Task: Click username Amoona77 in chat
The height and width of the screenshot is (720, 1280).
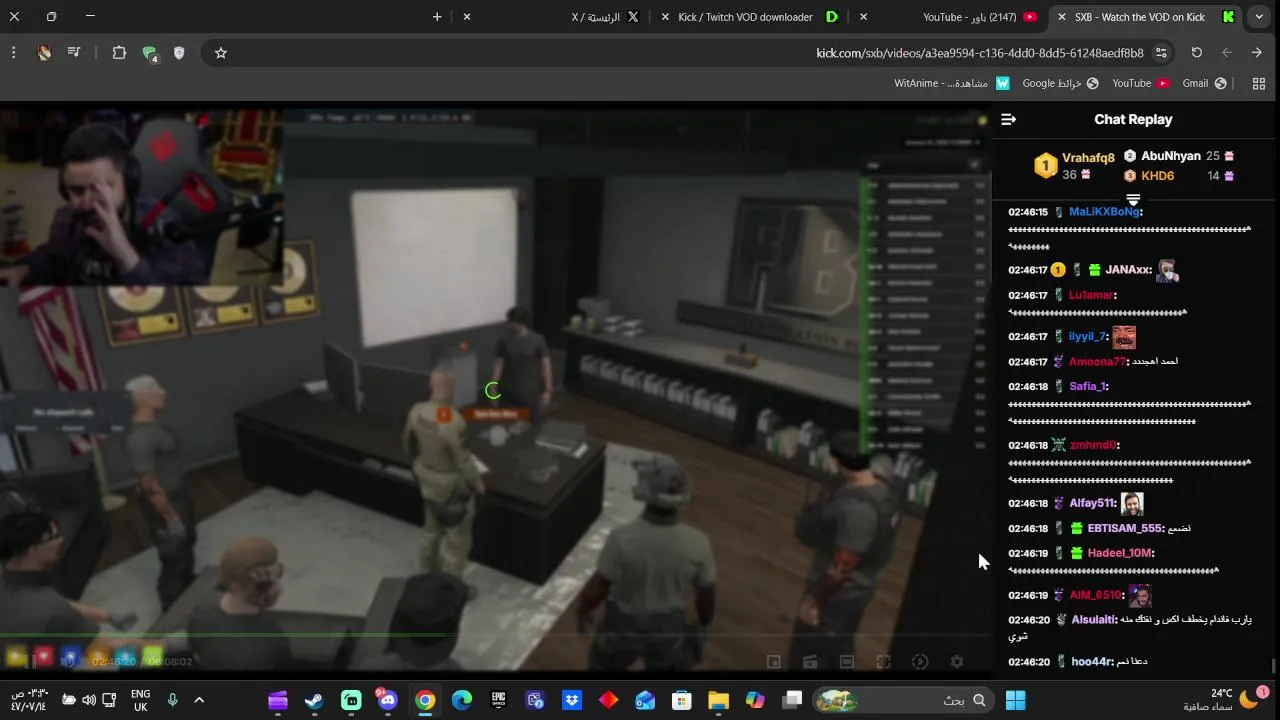Action: click(x=1097, y=362)
